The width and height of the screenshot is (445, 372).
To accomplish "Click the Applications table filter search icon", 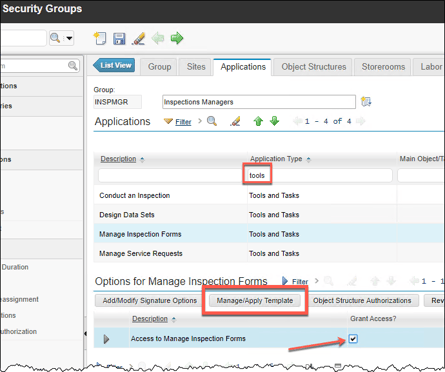I will tap(212, 121).
